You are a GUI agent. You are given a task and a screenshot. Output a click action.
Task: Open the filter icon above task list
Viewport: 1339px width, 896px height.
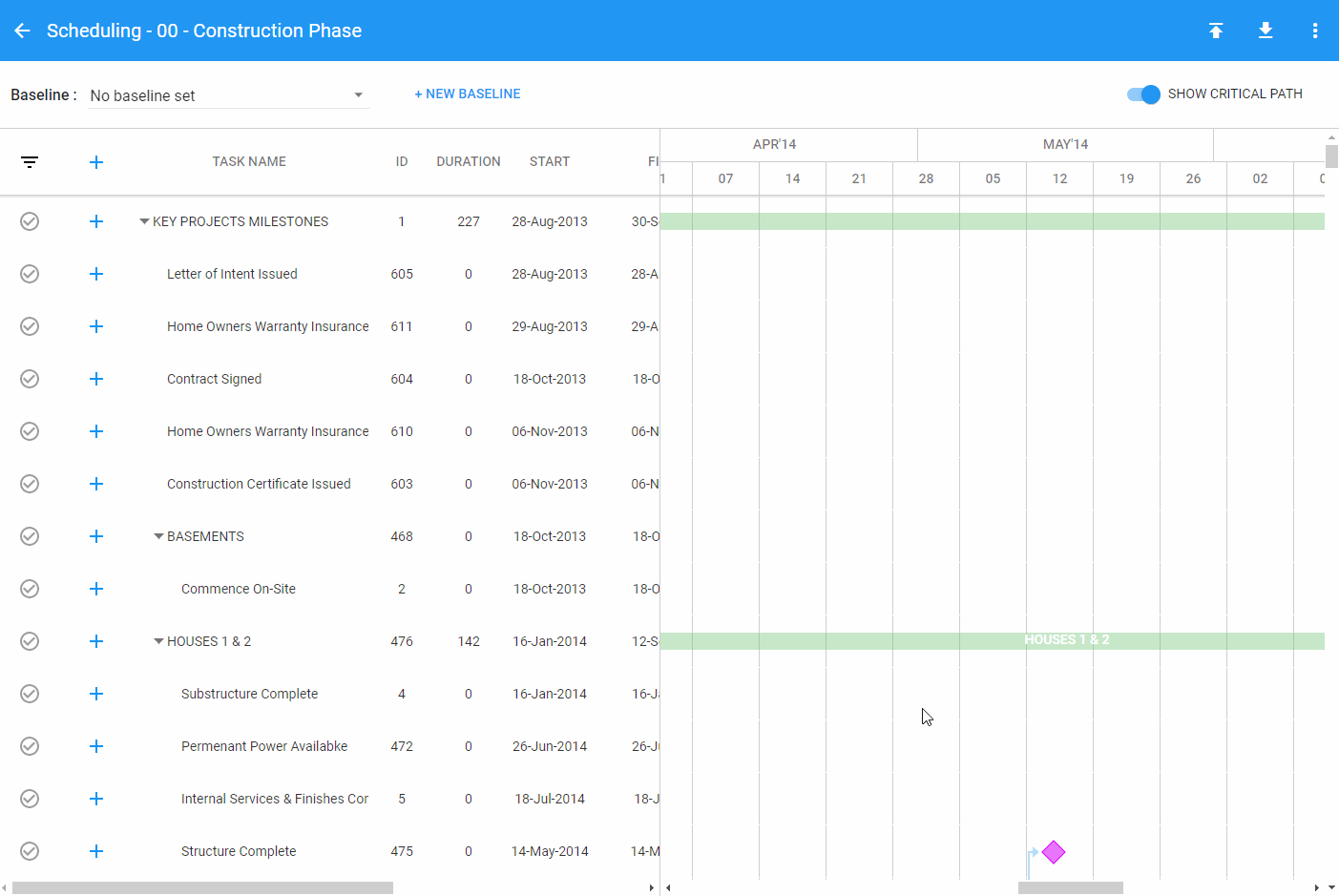(x=30, y=162)
